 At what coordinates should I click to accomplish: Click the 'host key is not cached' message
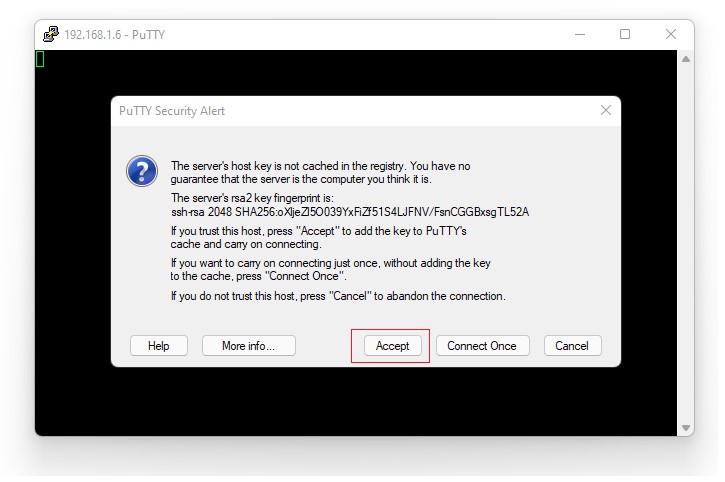coord(320,173)
